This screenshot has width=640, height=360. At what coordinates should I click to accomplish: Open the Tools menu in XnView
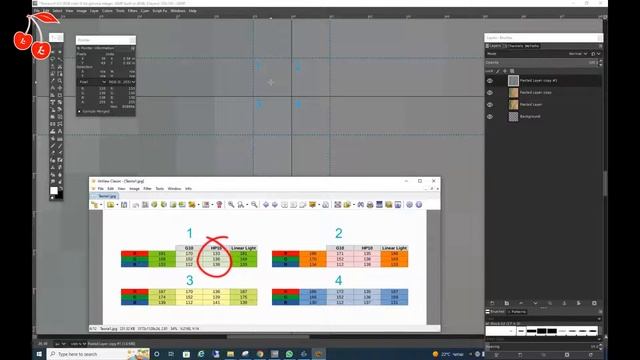[160, 189]
